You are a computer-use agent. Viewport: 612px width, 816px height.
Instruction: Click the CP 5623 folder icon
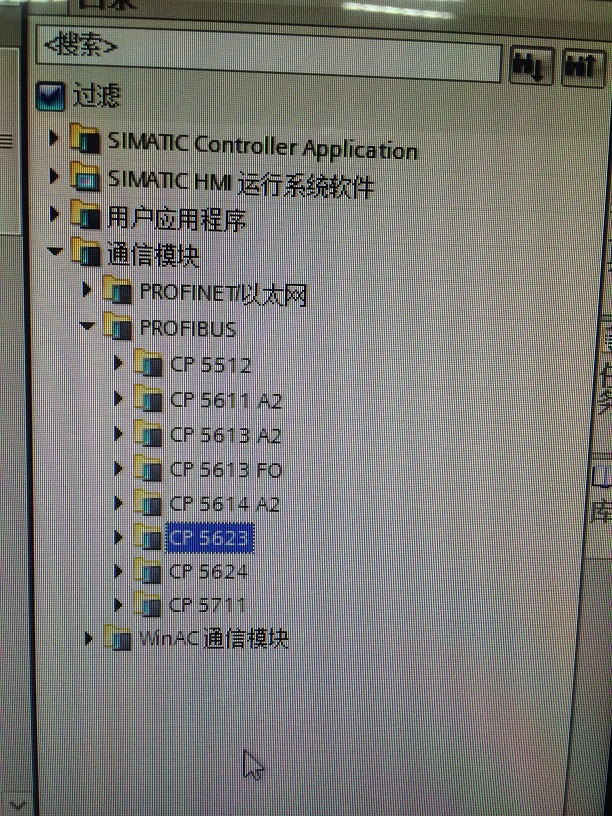click(148, 537)
